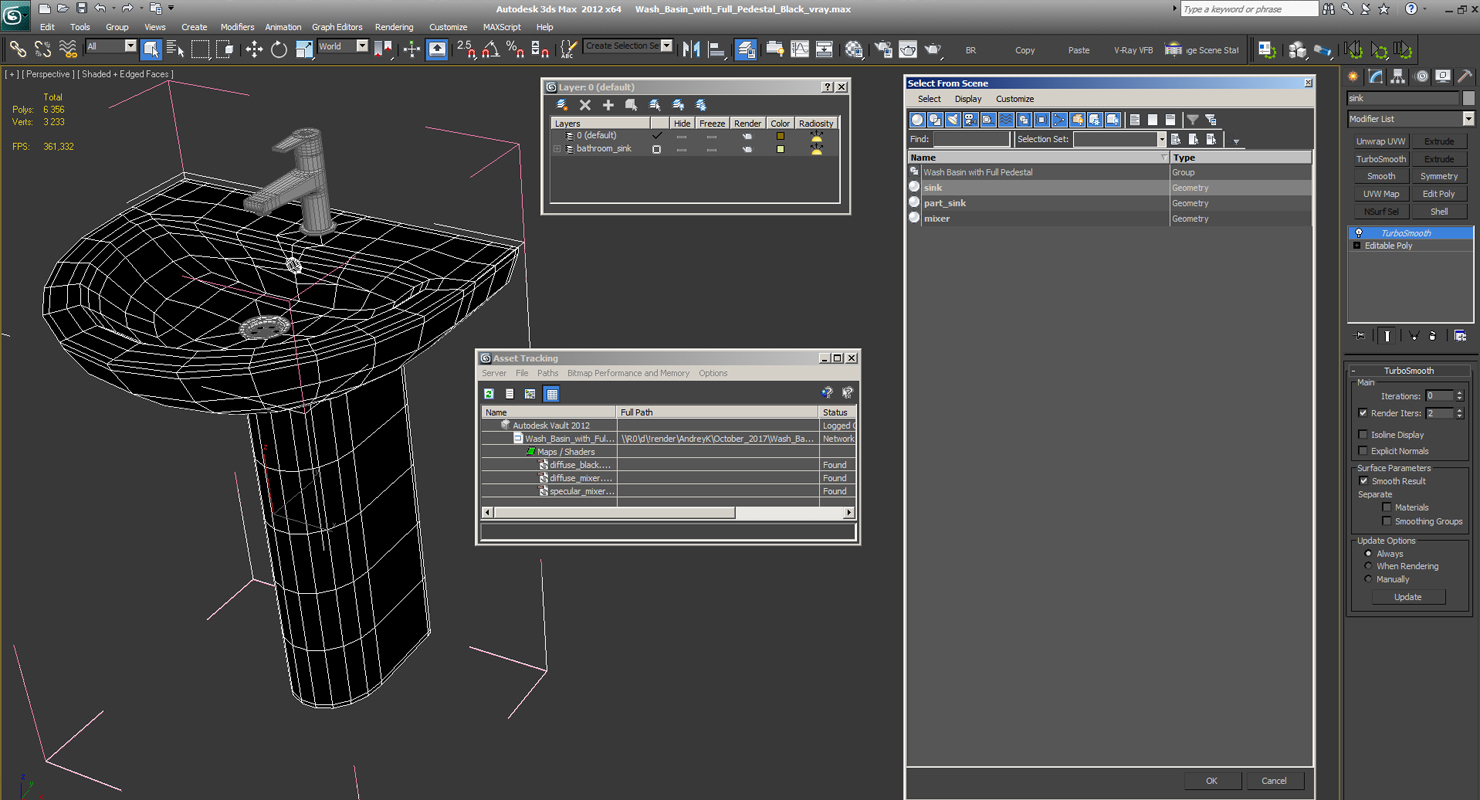
Task: Open the Graph Editors menu
Action: coord(337,27)
